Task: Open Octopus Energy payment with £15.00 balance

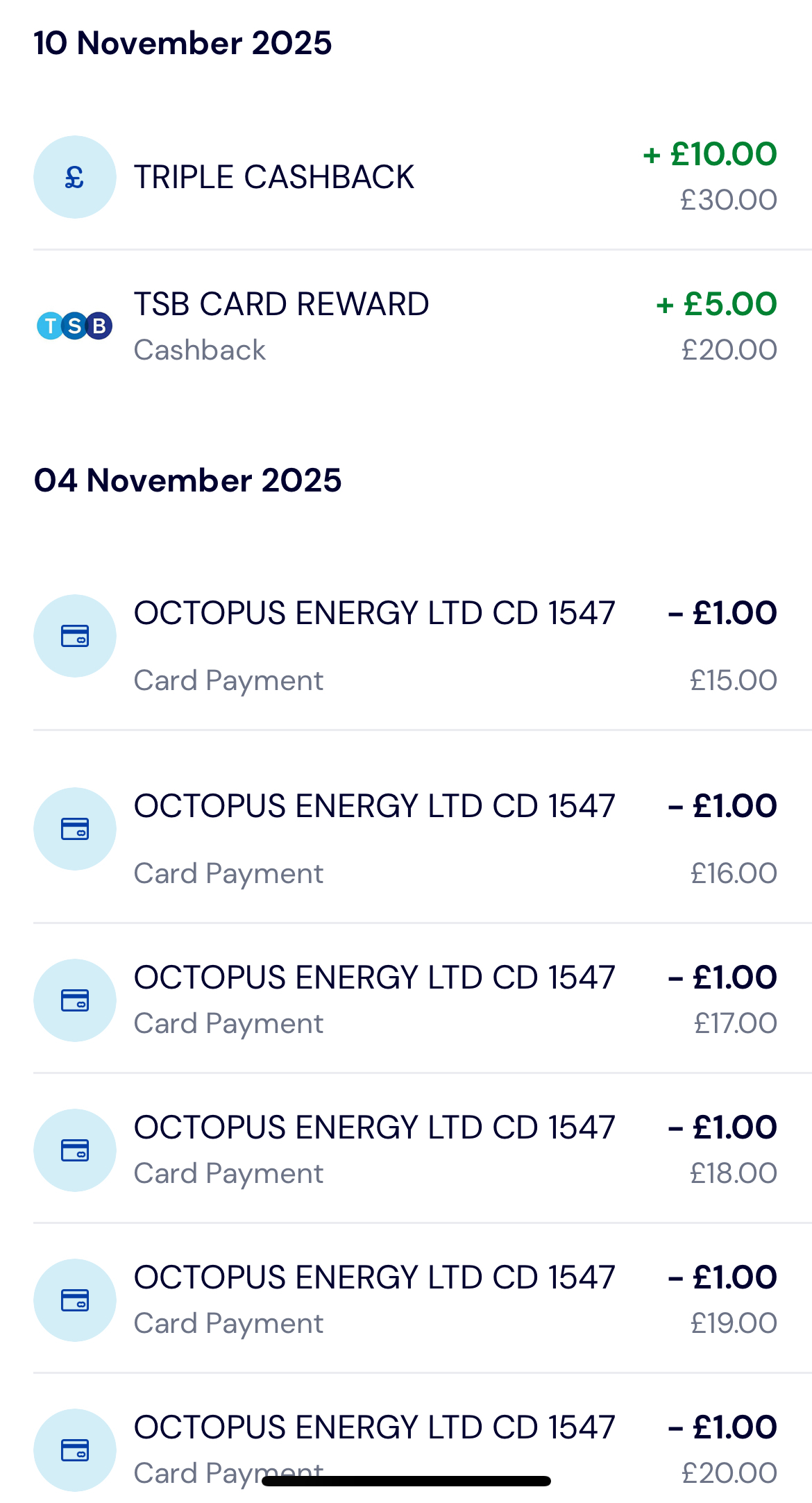Action: pos(374,614)
